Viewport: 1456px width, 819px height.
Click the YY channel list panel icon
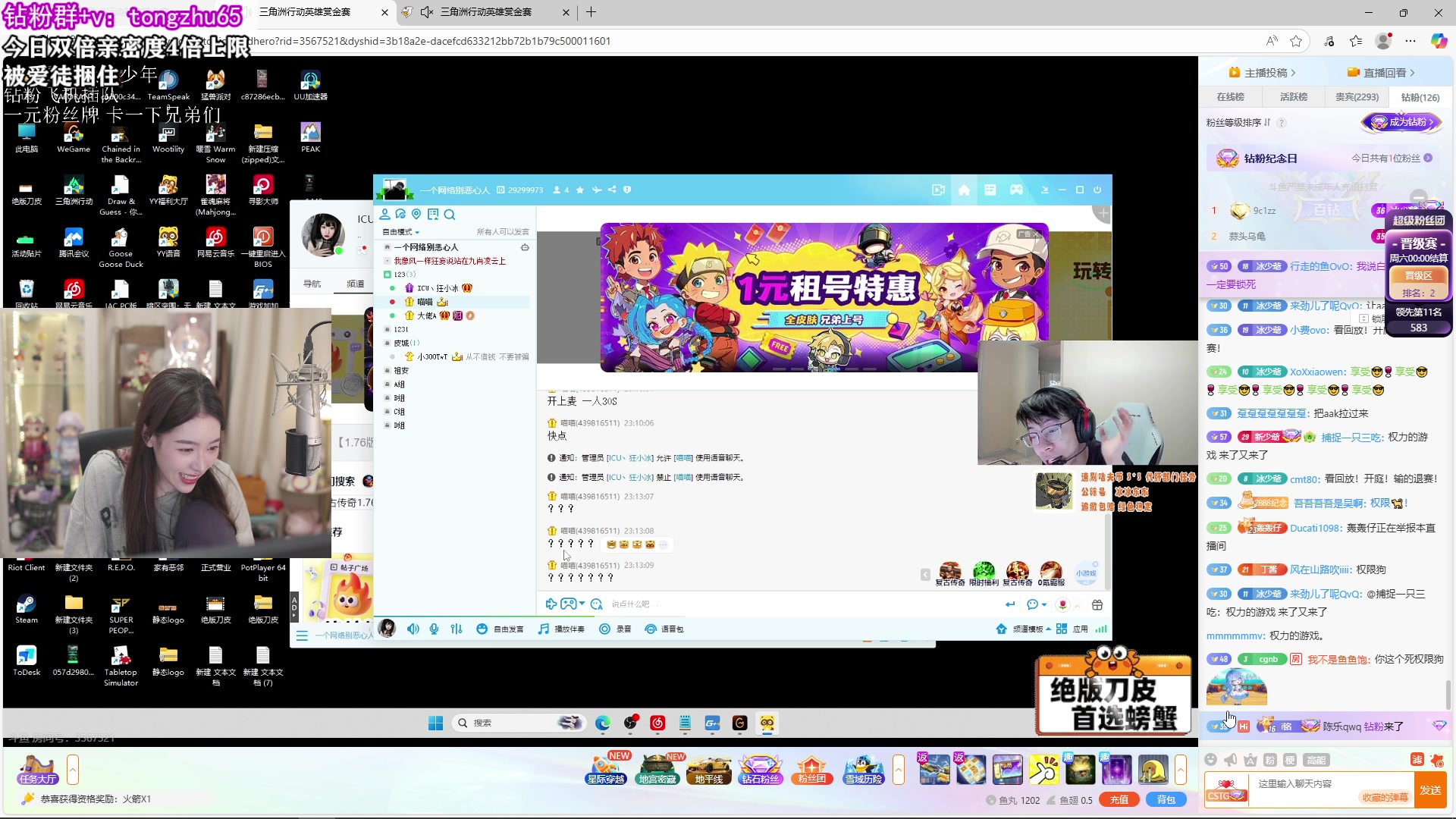pos(990,190)
